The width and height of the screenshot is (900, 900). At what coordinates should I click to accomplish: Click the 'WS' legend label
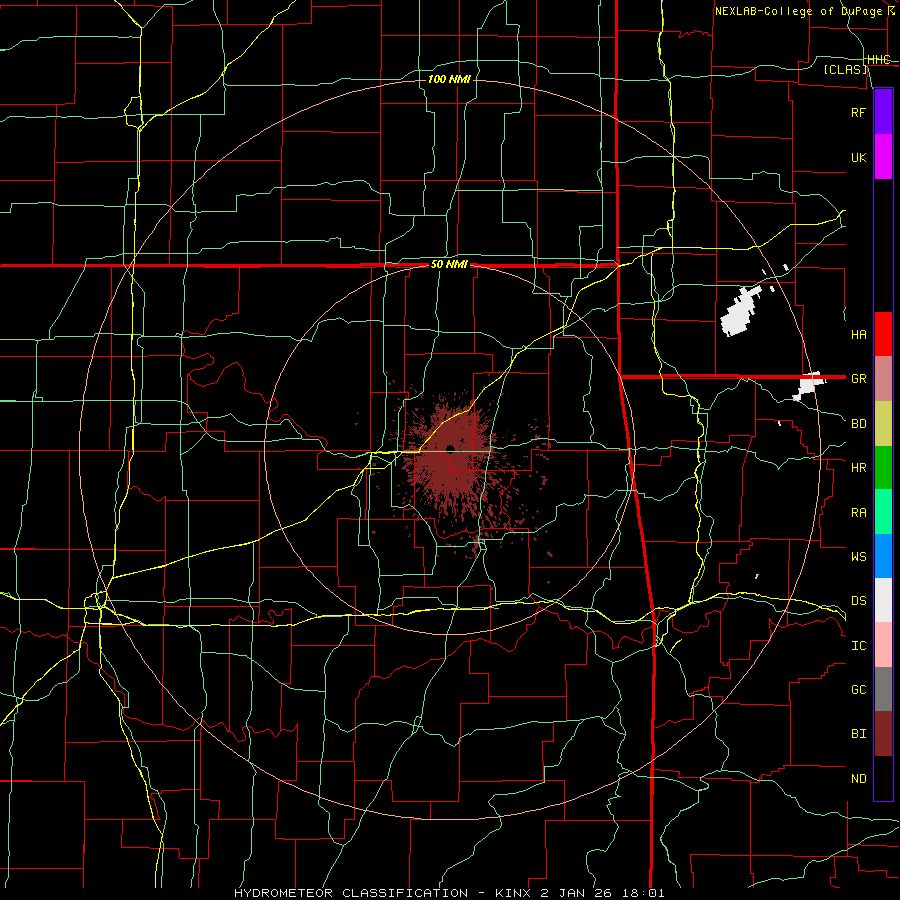tap(859, 556)
